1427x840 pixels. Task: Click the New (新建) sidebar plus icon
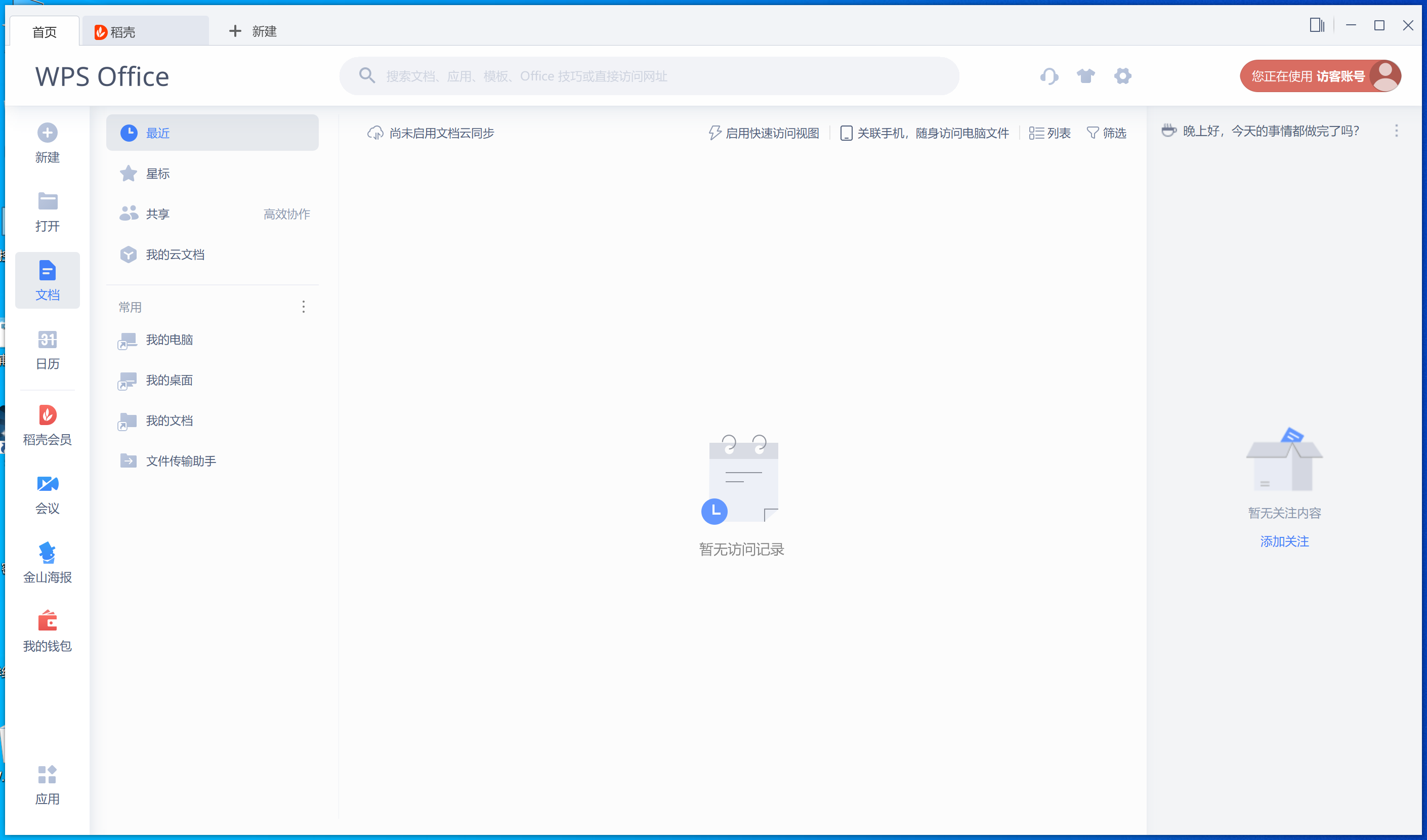(x=47, y=133)
